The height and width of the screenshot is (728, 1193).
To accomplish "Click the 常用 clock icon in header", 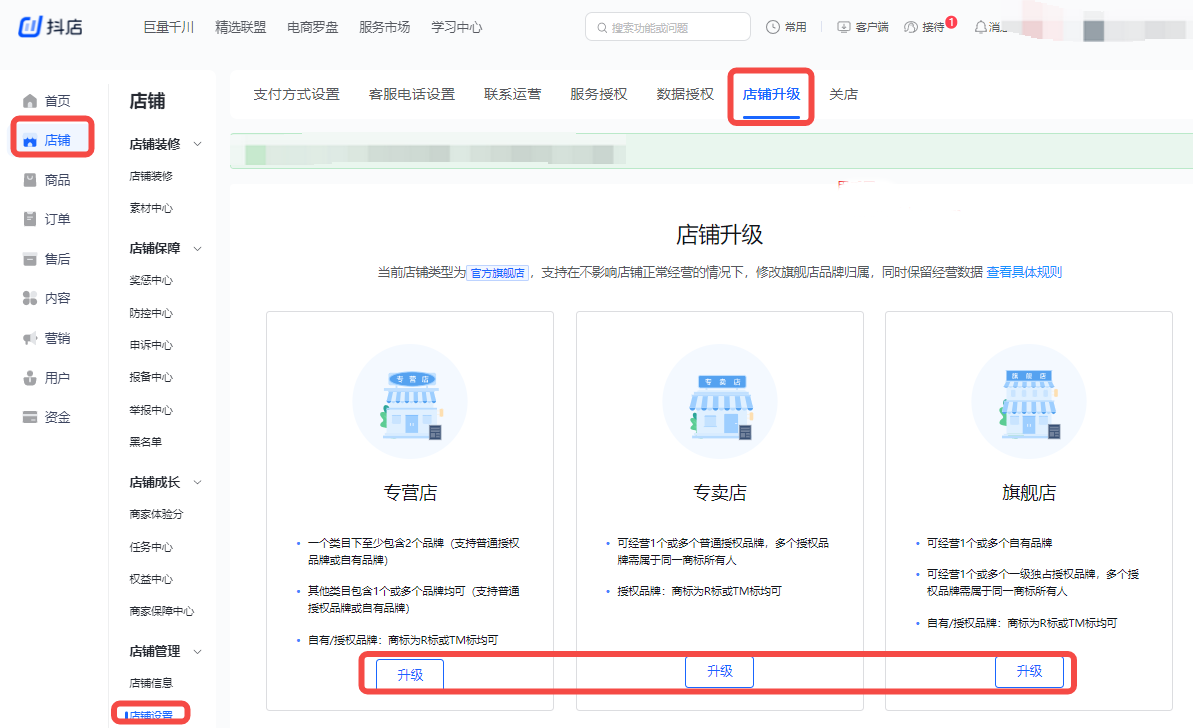I will [773, 27].
